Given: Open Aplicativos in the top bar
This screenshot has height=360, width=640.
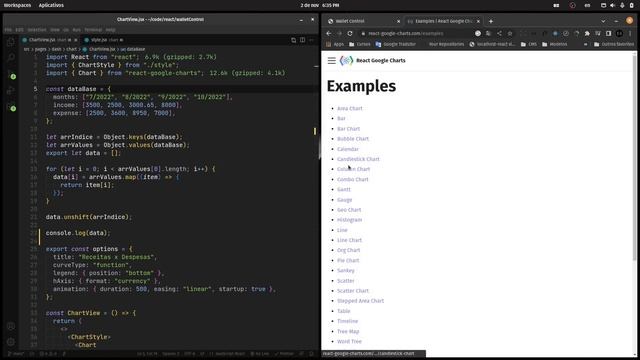Looking at the screenshot, I should coord(51,5).
